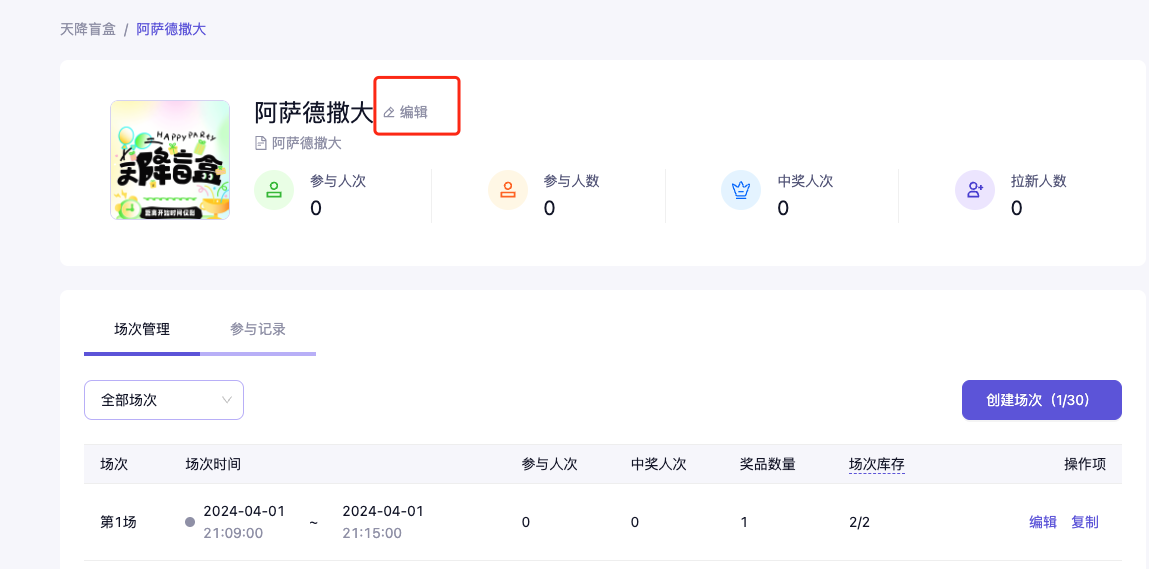Click the green 参与人次 stat icon
This screenshot has height=569, width=1149.
pos(274,189)
